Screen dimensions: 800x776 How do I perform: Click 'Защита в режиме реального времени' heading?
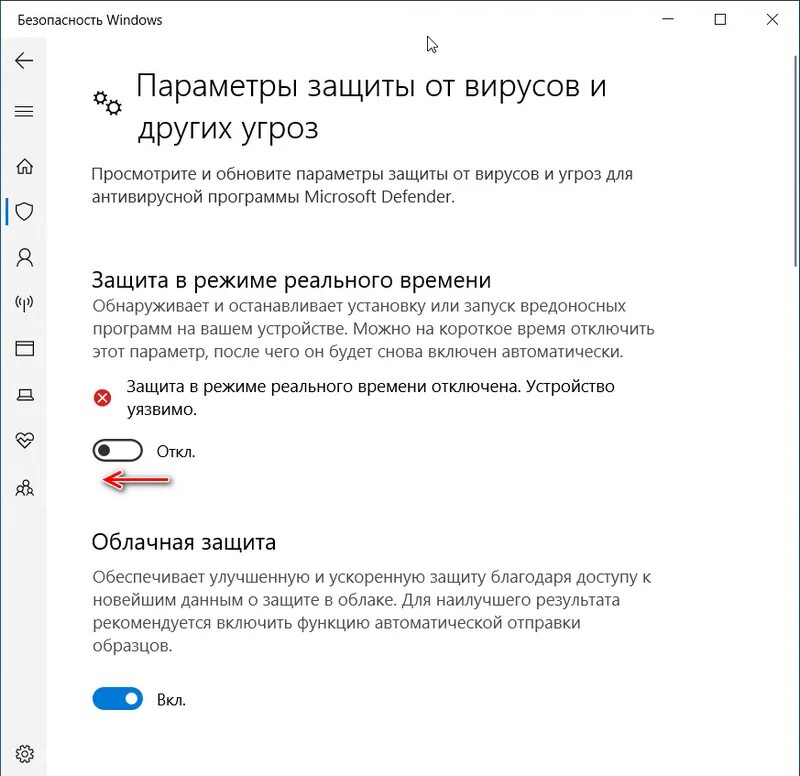point(291,280)
